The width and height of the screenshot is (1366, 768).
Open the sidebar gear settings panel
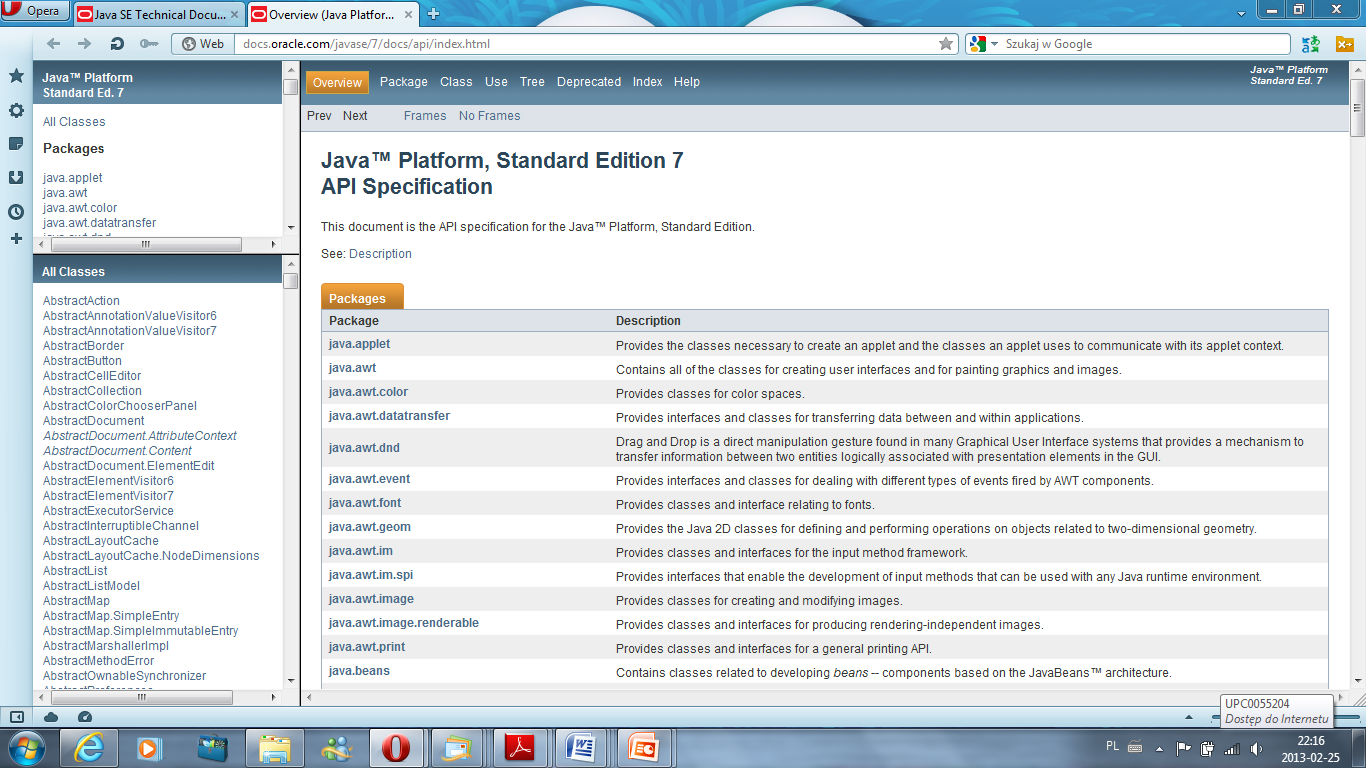pyautogui.click(x=16, y=110)
